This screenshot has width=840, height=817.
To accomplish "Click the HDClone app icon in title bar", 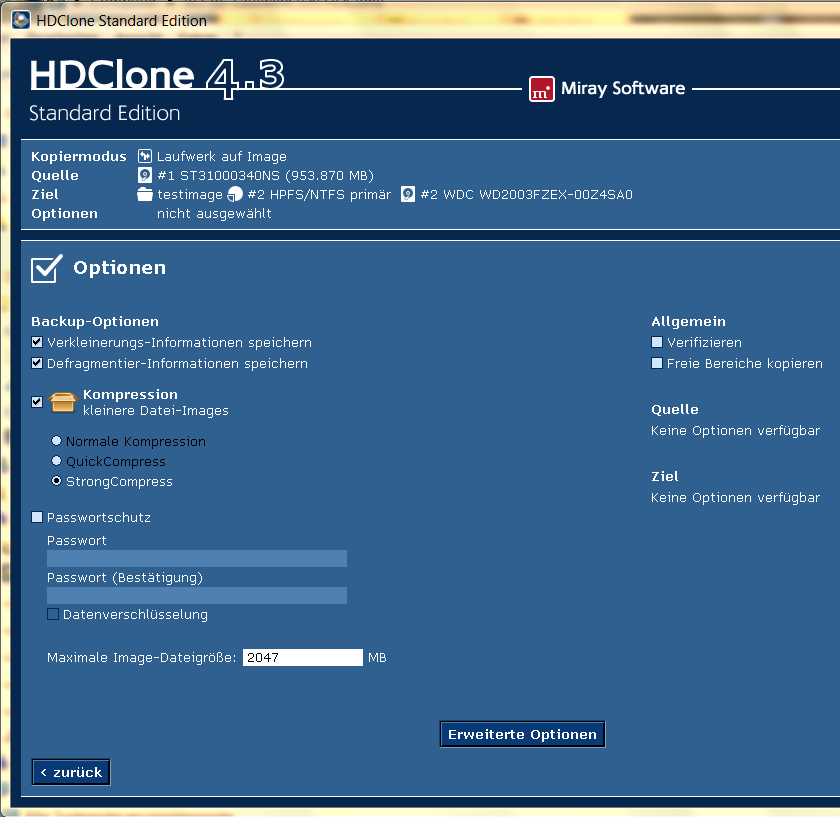I will pyautogui.click(x=21, y=20).
